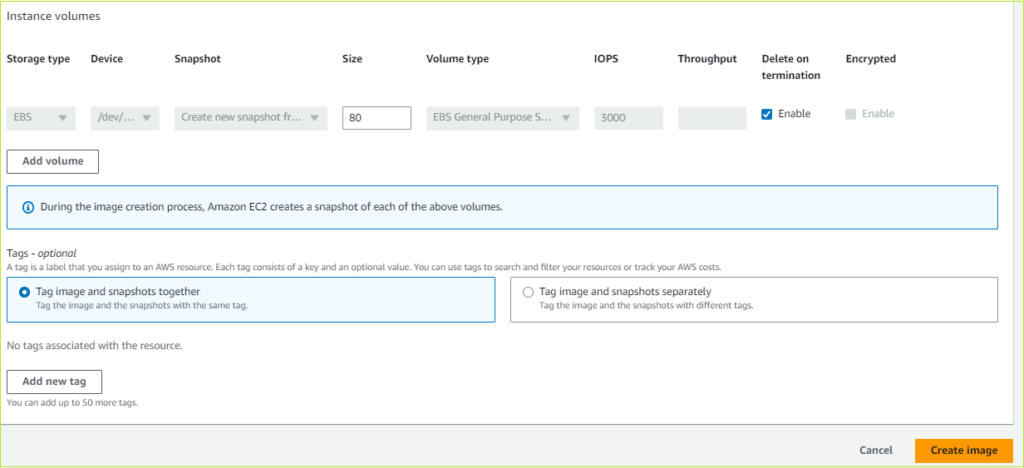Click the Tags - optional label

pos(41,253)
